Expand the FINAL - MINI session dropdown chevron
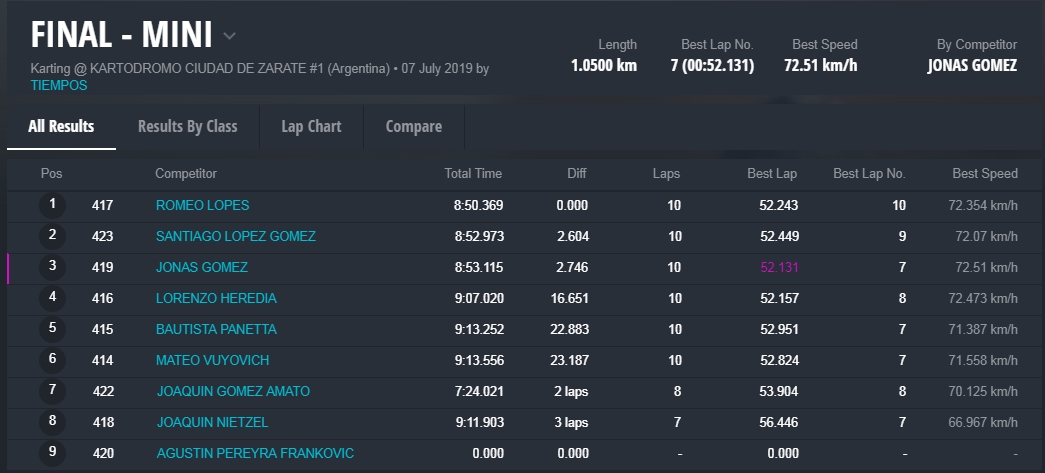Viewport: 1045px width, 473px height. tap(230, 37)
